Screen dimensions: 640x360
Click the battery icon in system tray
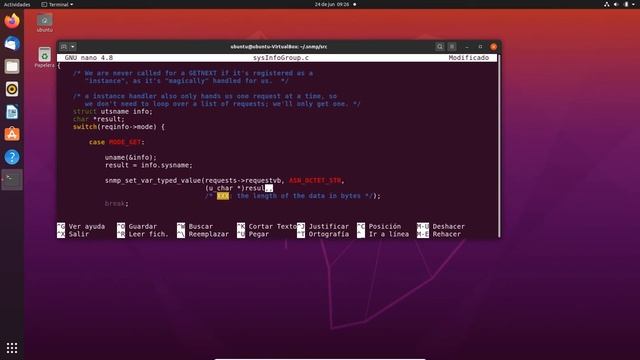(626, 4)
